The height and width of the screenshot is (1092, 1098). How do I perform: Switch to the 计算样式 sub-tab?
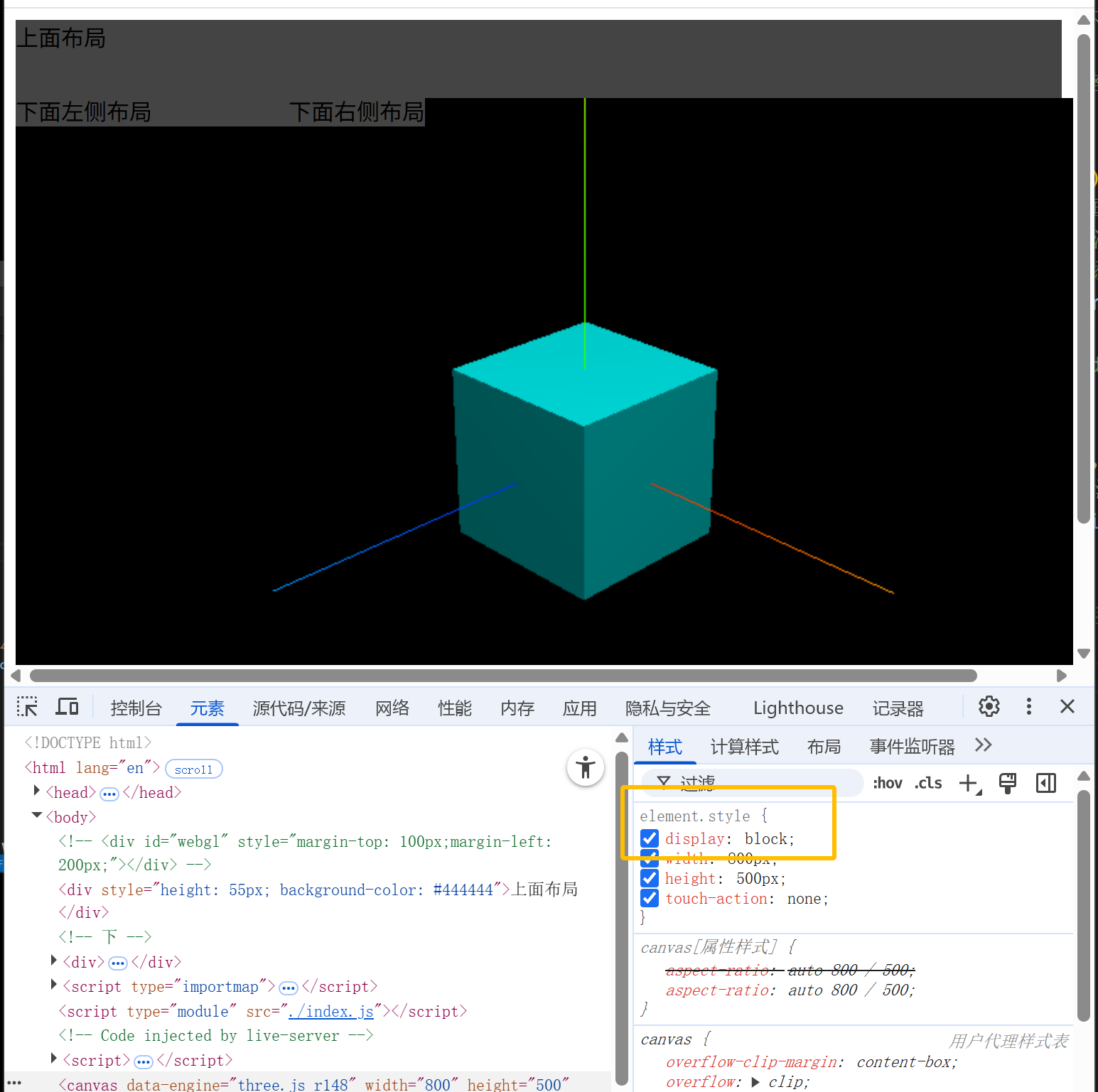(x=745, y=747)
